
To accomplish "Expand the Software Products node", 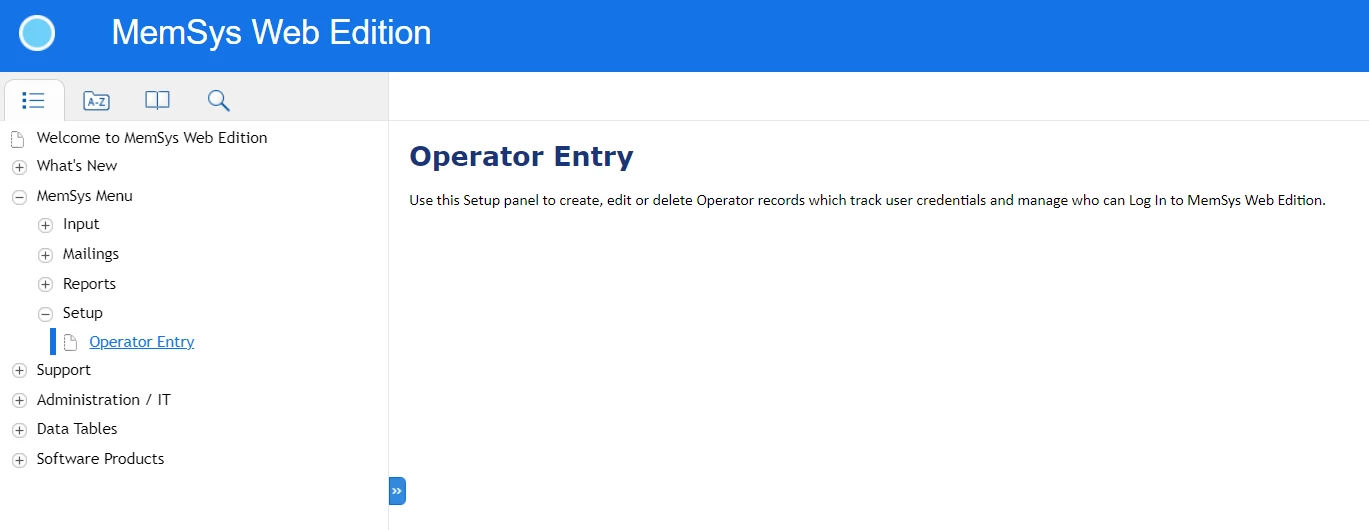I will click(x=19, y=460).
